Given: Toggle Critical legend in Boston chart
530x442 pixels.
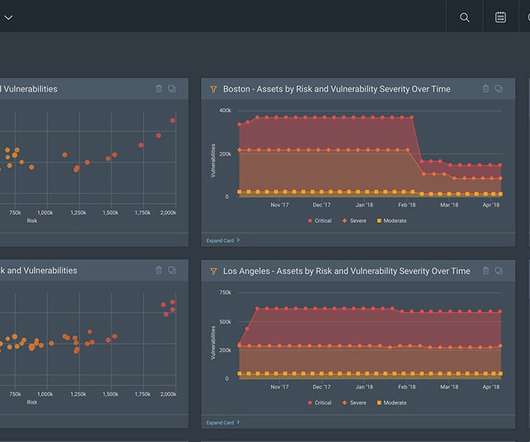Looking at the screenshot, I should (319, 221).
